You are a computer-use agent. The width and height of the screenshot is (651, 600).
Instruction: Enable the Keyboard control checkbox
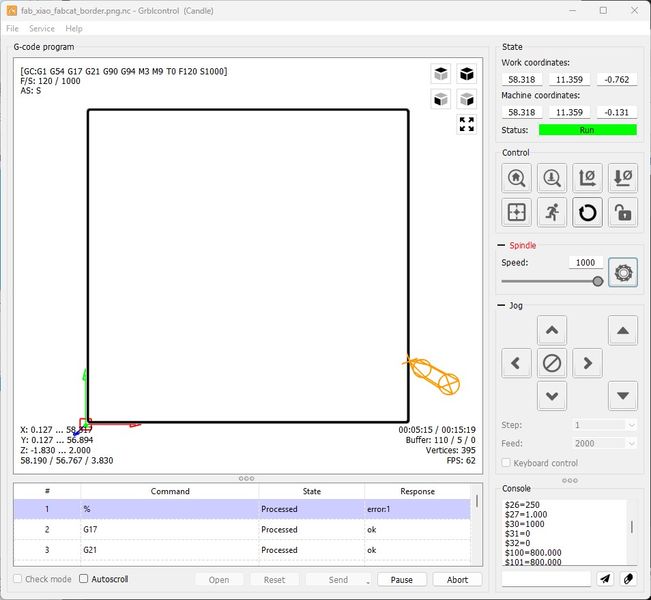point(506,463)
